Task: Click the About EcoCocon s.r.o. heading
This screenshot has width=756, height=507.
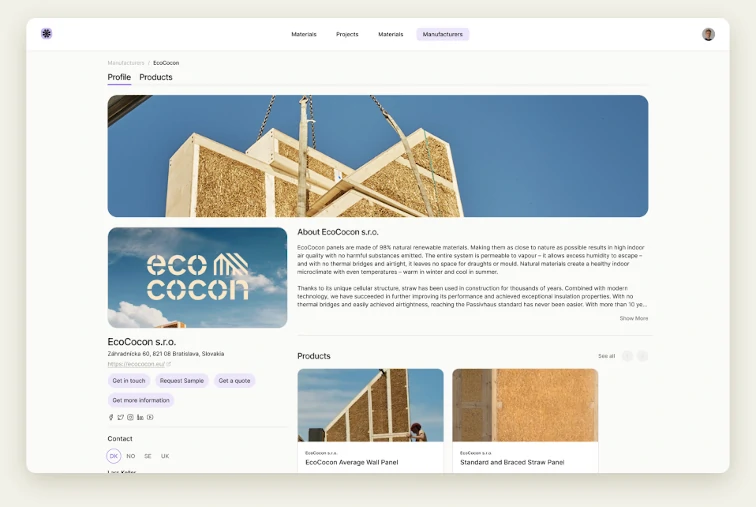Action: [338, 232]
